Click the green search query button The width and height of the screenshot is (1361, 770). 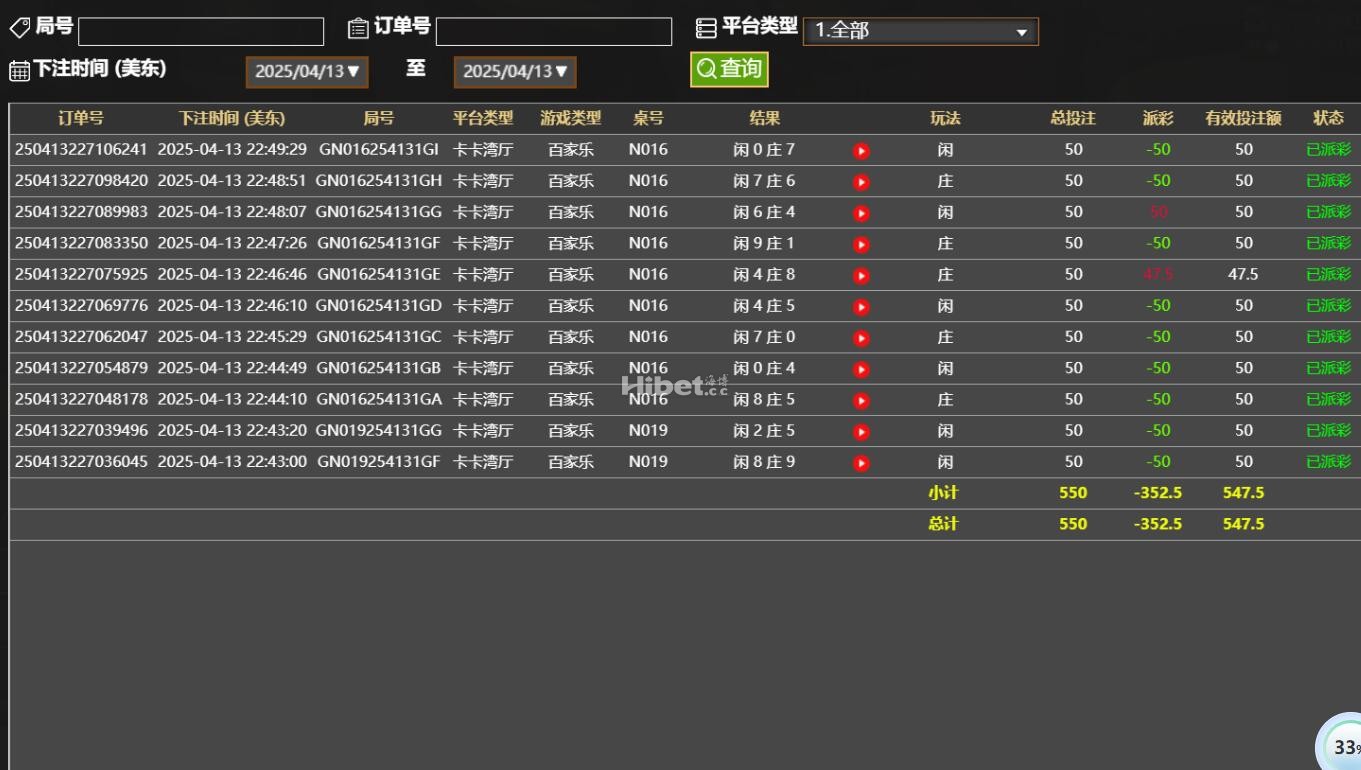729,69
